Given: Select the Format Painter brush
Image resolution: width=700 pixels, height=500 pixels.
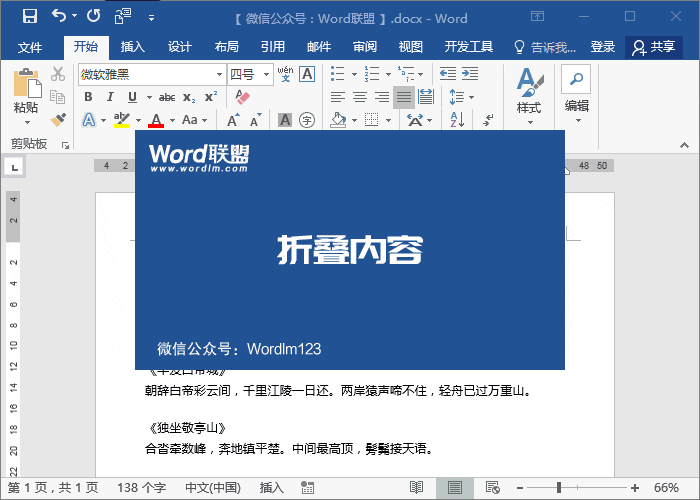Looking at the screenshot, I should (58, 120).
